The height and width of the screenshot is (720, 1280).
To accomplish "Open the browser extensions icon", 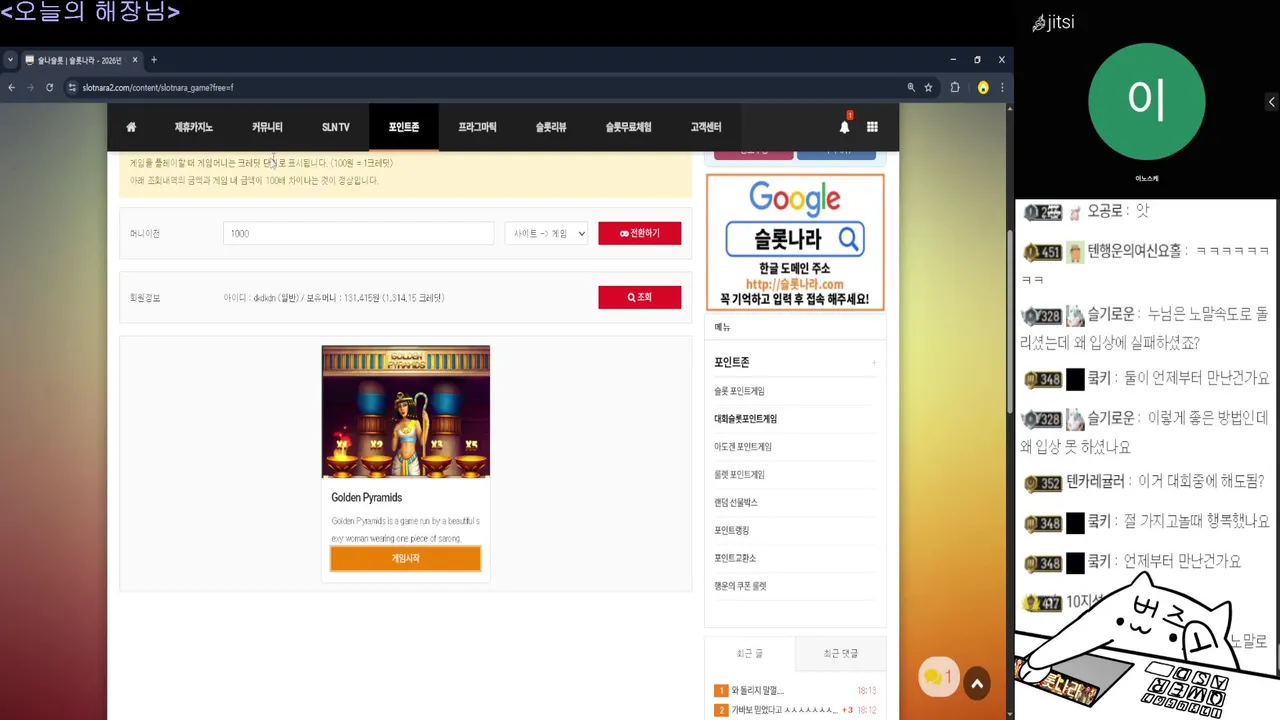I will (x=955, y=88).
